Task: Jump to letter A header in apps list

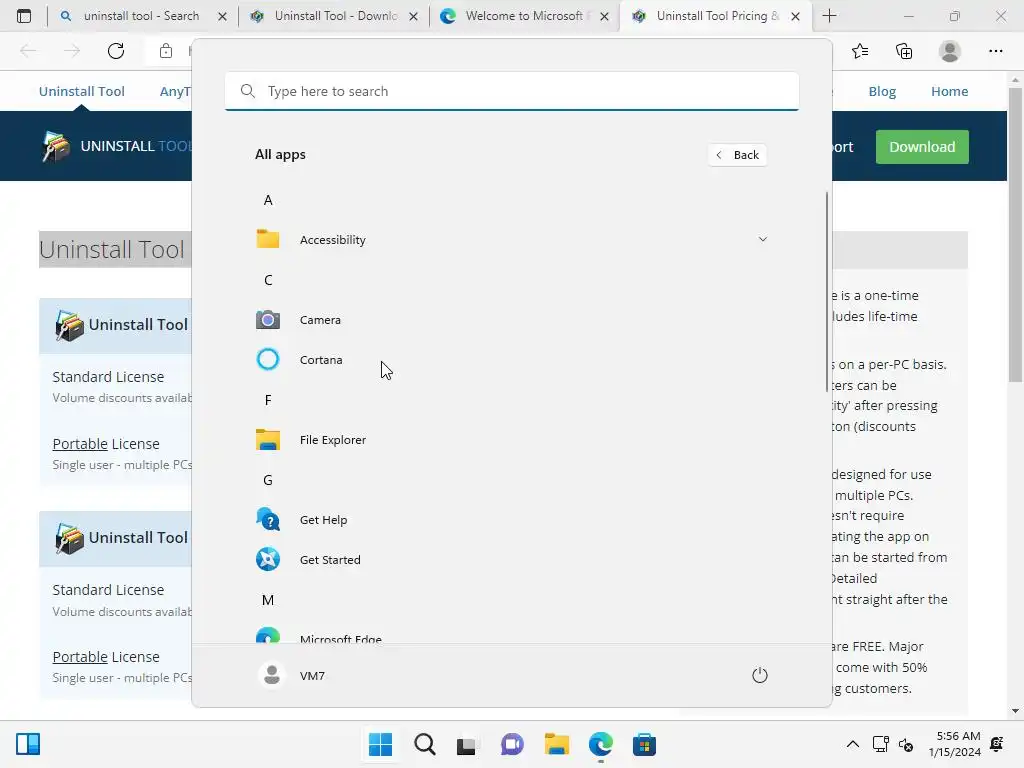Action: [268, 200]
